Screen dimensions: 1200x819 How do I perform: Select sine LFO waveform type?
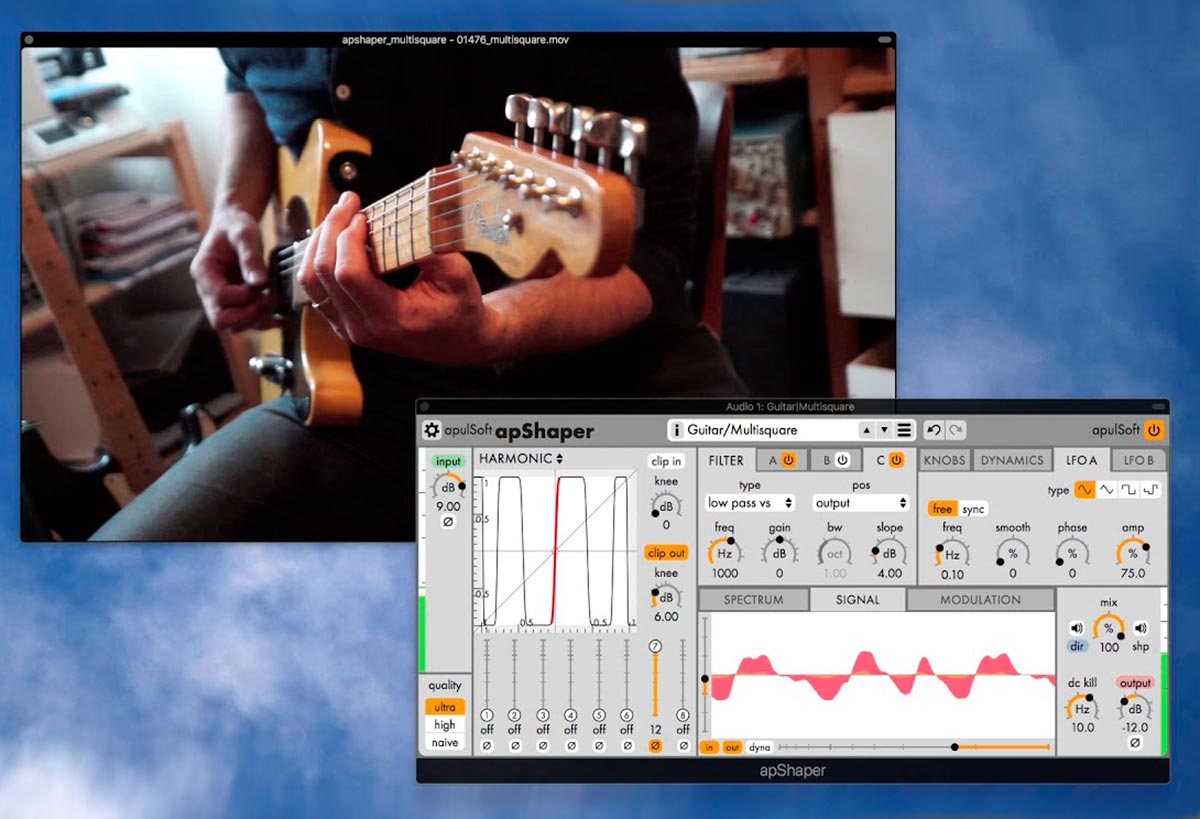click(x=1084, y=490)
